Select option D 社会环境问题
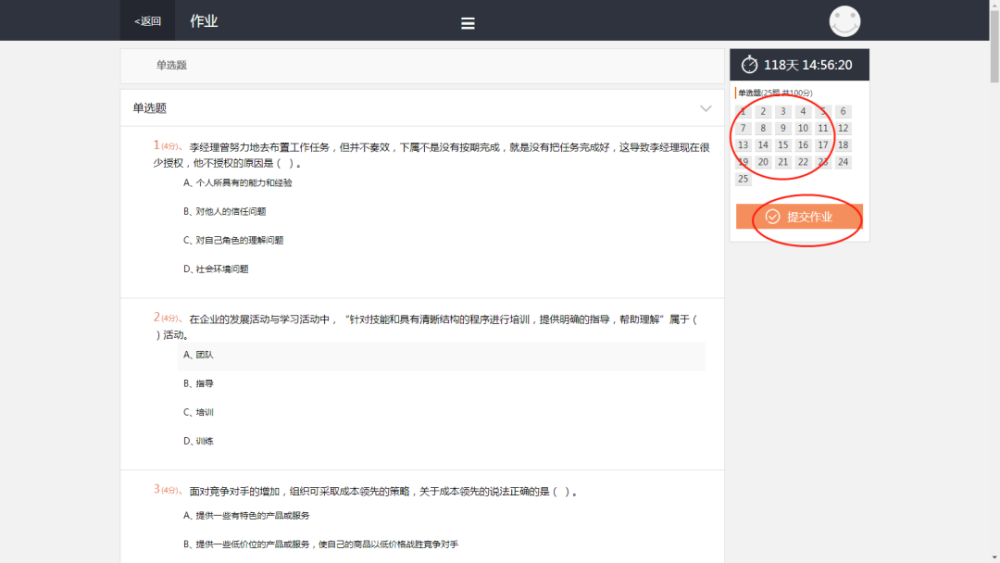The height and width of the screenshot is (563, 1000). 216,269
